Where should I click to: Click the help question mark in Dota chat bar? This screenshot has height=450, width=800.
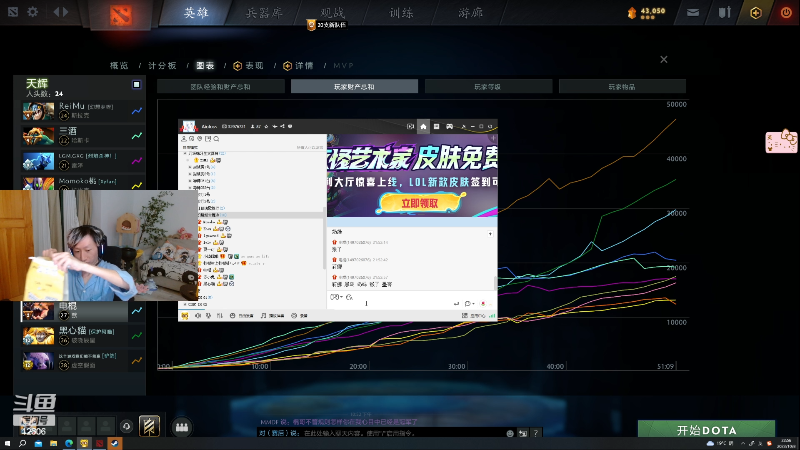535,433
